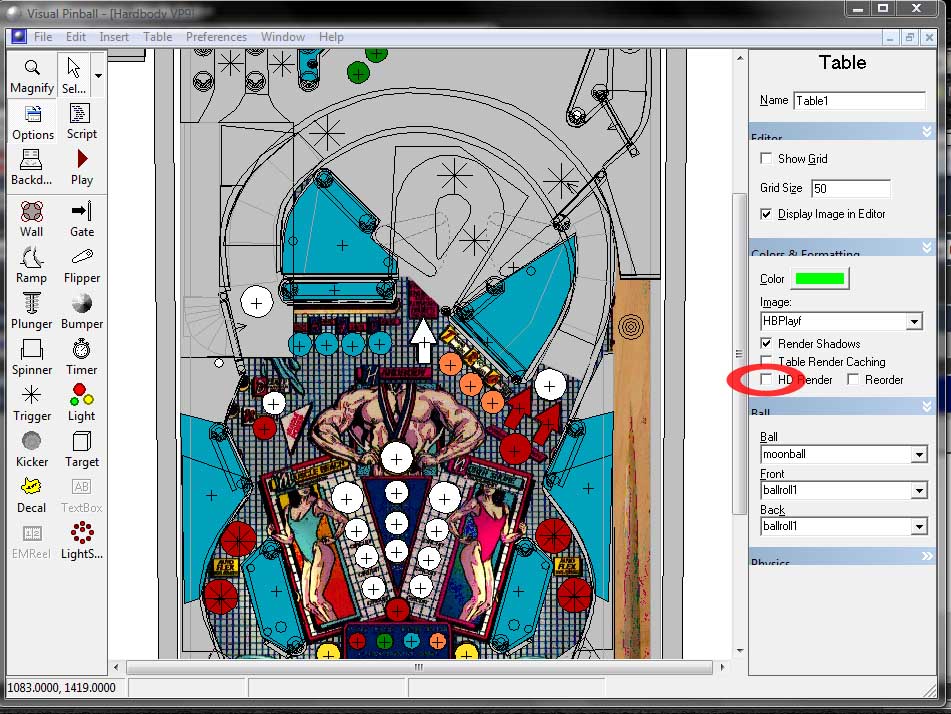
Task: Play the table
Action: point(81,167)
